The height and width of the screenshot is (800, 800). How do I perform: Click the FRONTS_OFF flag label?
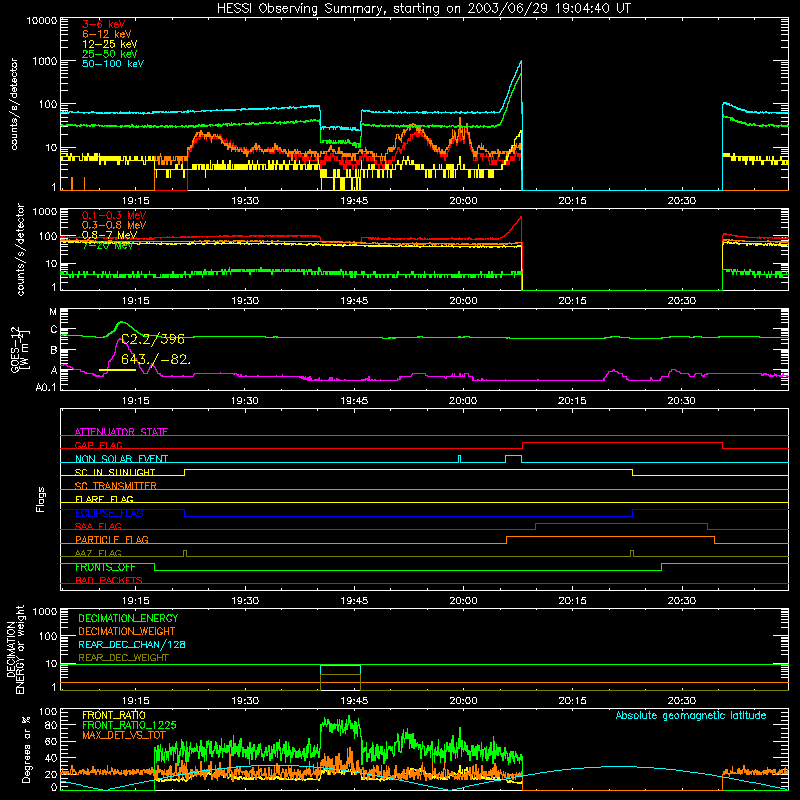[105, 567]
